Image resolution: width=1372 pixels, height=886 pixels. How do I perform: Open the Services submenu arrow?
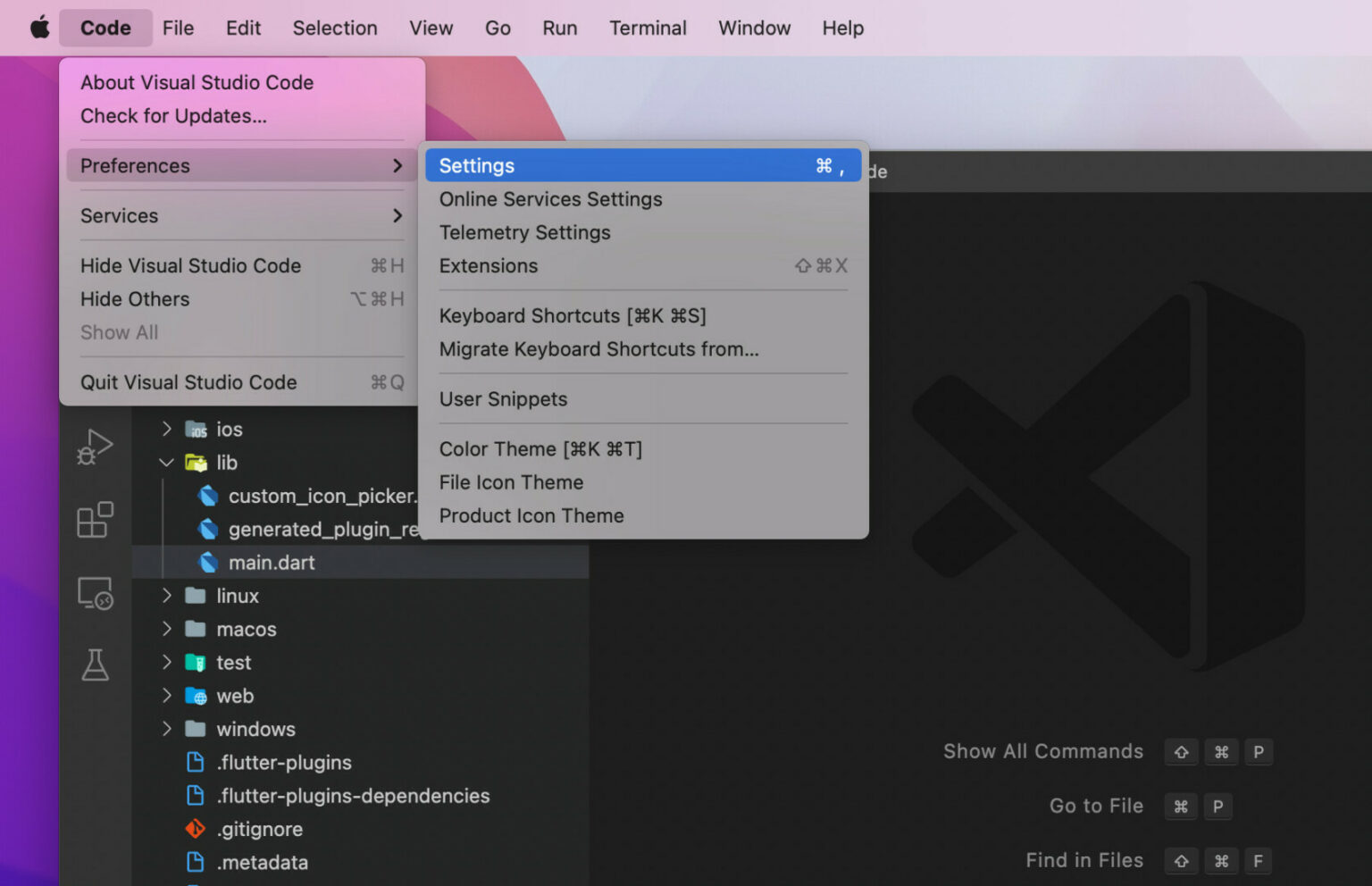397,216
